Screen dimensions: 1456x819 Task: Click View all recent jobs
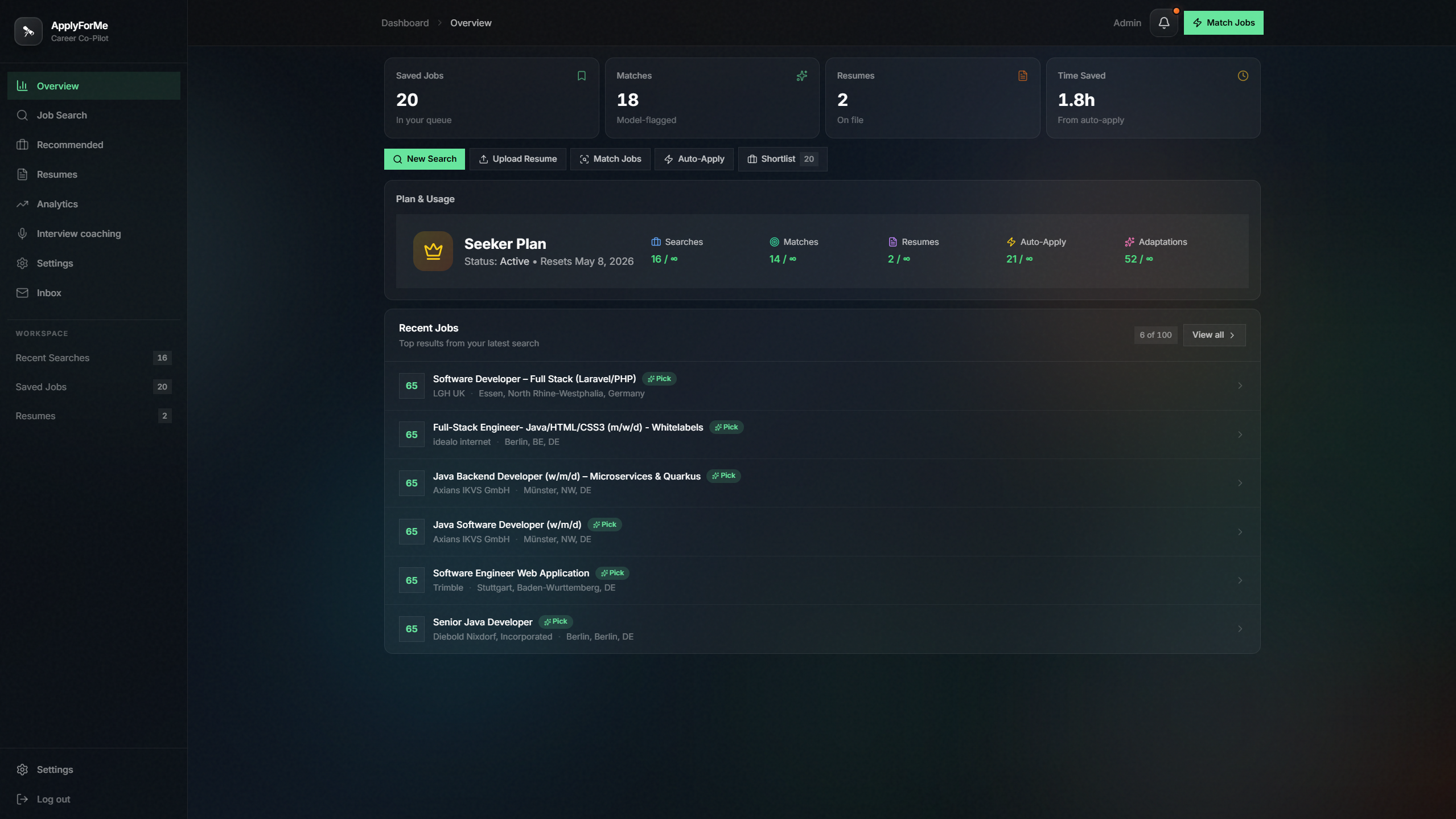click(x=1214, y=335)
